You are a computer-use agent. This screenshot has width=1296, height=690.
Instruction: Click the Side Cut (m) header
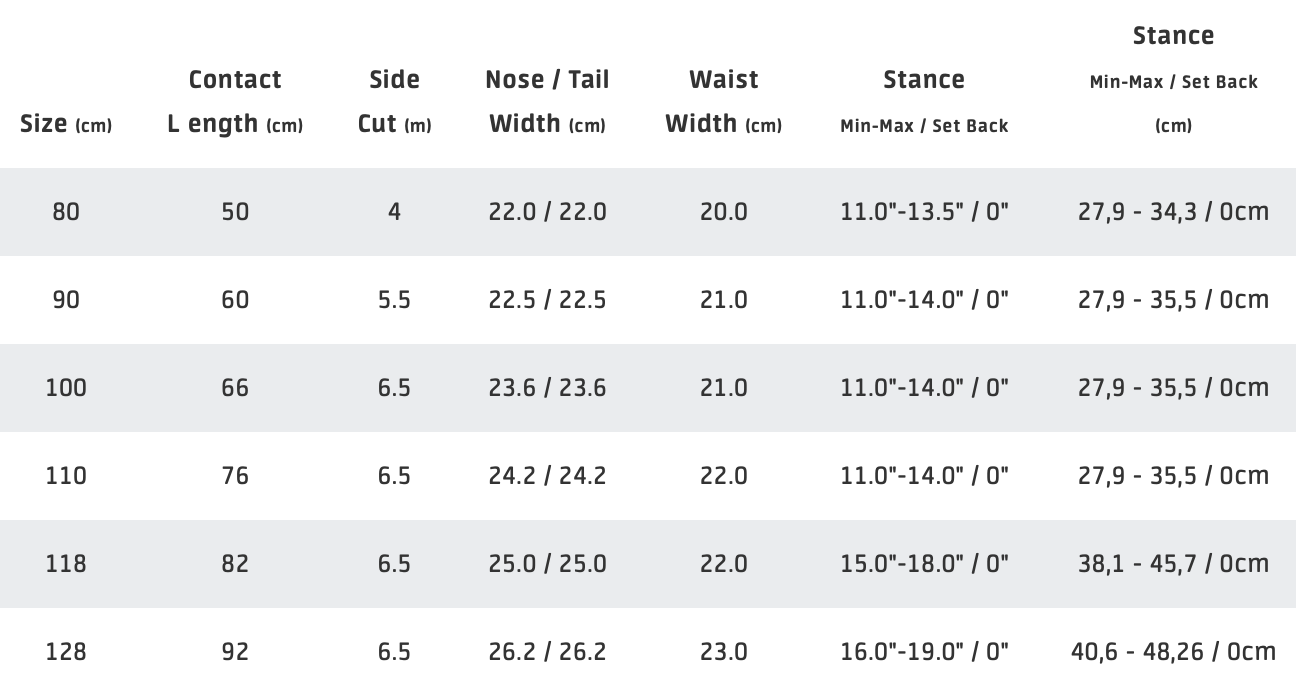pyautogui.click(x=394, y=101)
